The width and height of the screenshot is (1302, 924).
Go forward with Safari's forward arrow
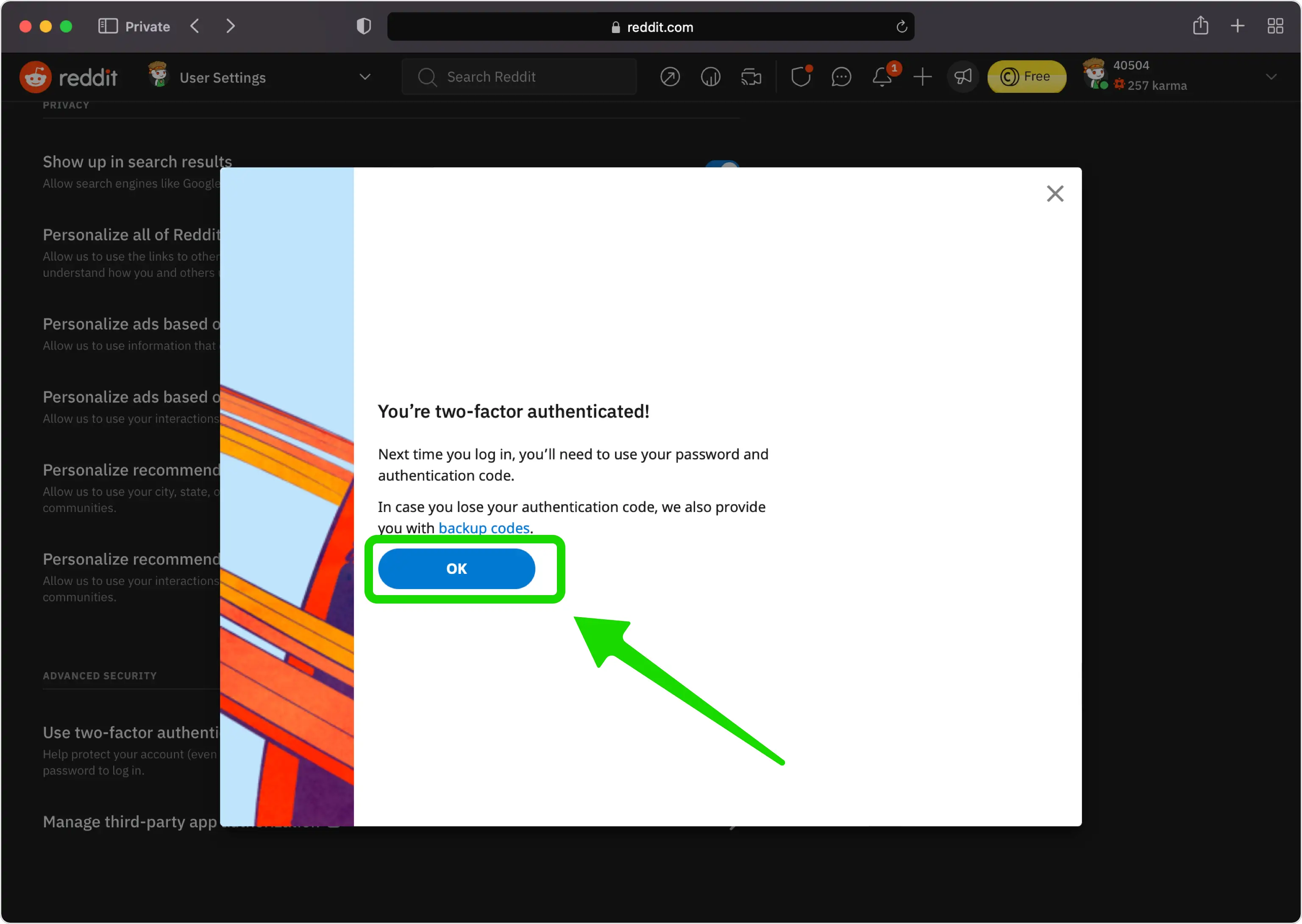(x=231, y=26)
